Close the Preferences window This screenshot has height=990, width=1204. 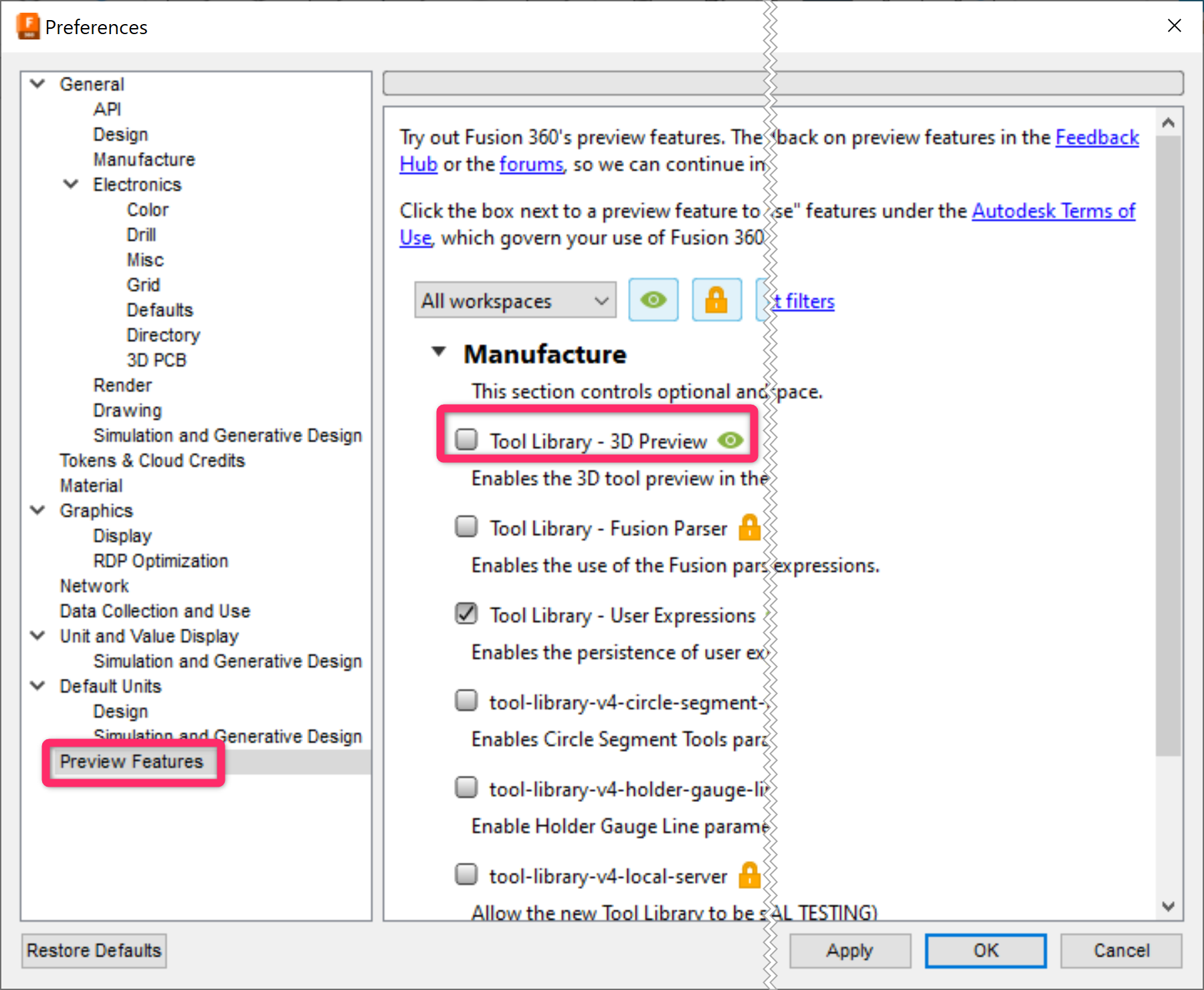pyautogui.click(x=1174, y=26)
